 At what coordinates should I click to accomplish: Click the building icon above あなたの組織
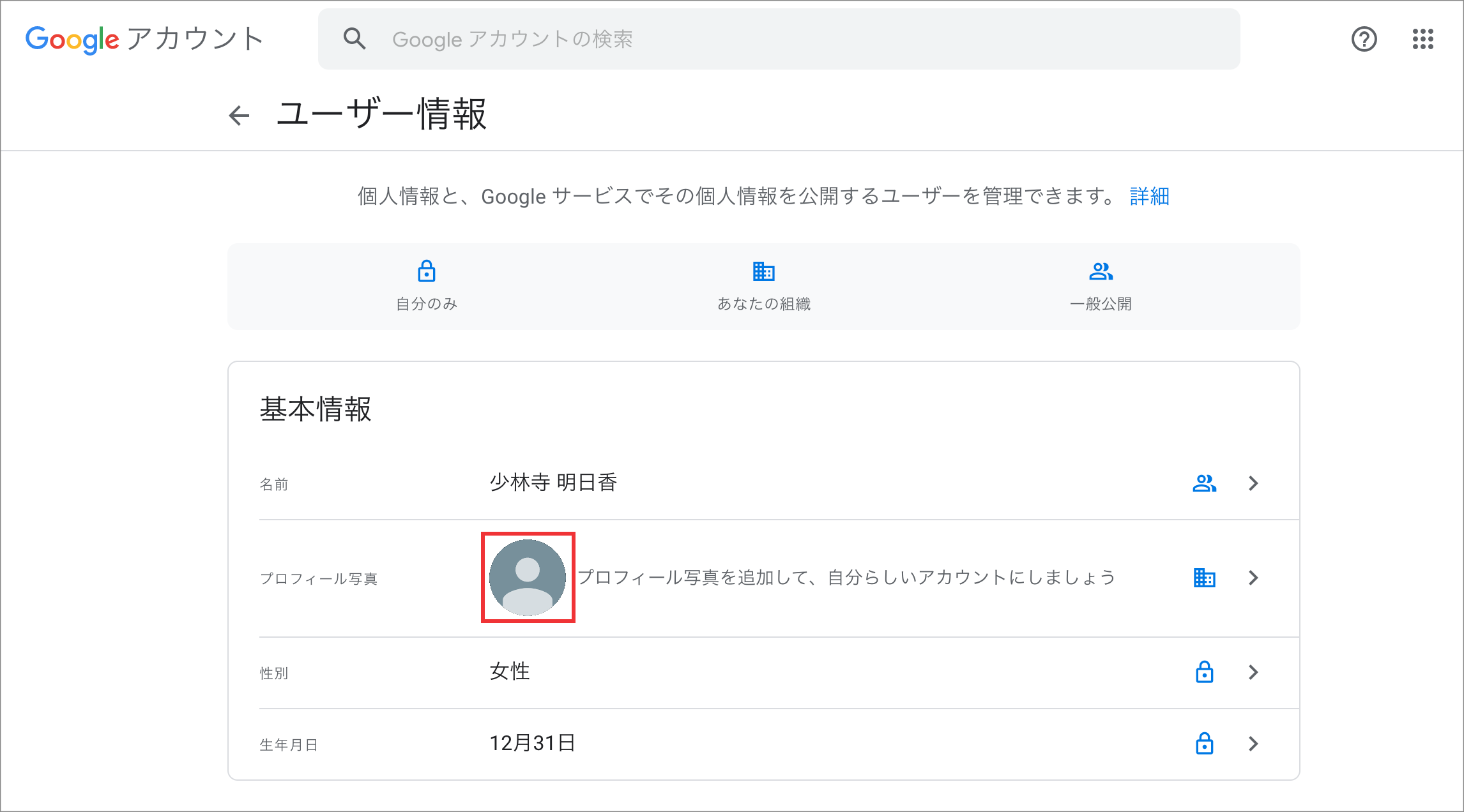763,271
